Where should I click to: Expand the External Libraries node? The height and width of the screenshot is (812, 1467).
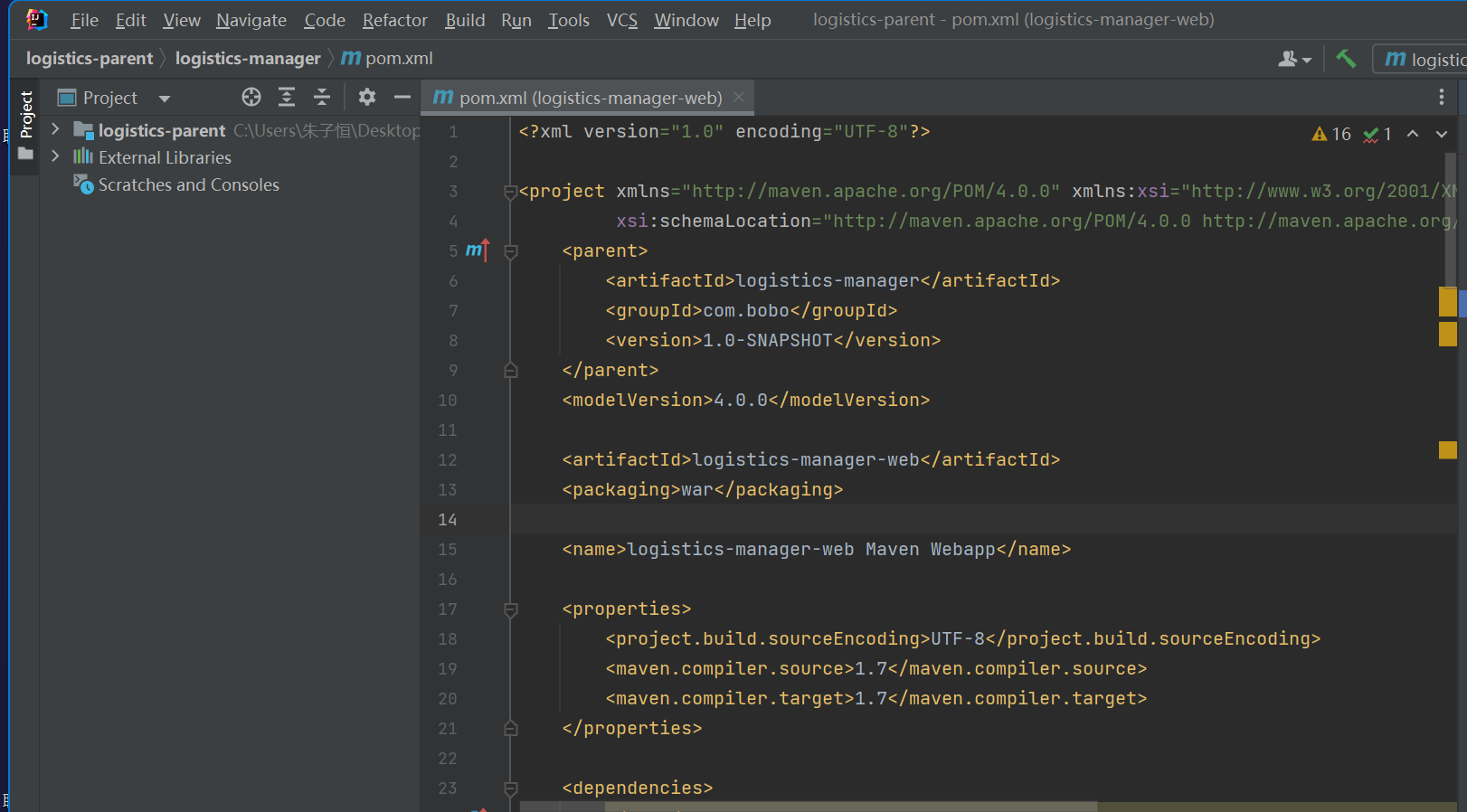(x=55, y=157)
